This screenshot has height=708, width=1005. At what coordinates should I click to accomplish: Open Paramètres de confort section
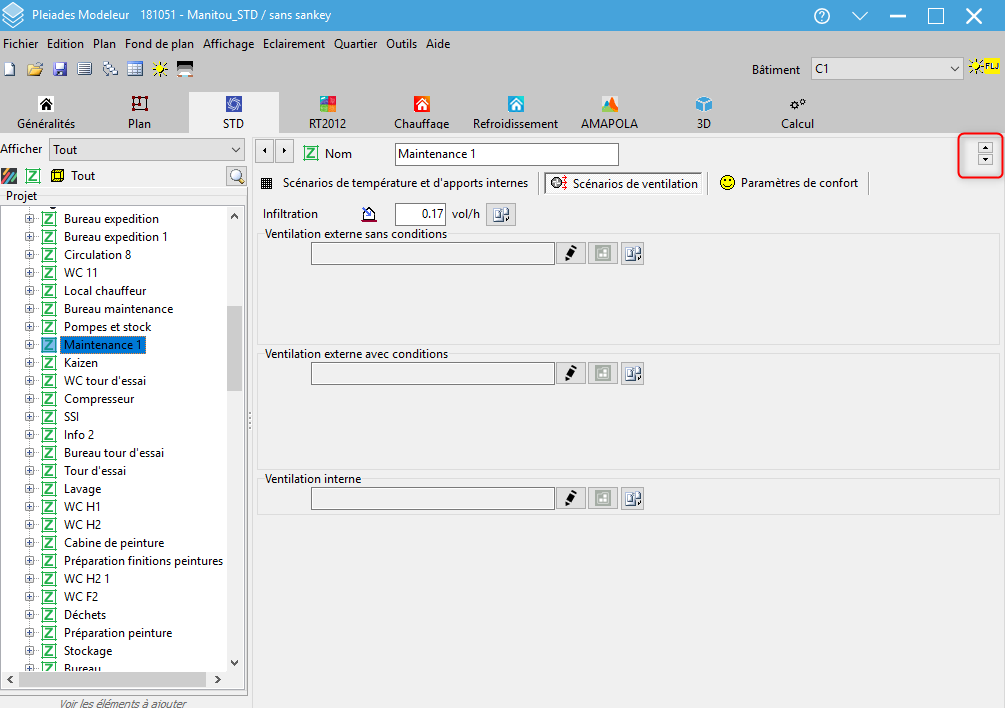pyautogui.click(x=788, y=183)
